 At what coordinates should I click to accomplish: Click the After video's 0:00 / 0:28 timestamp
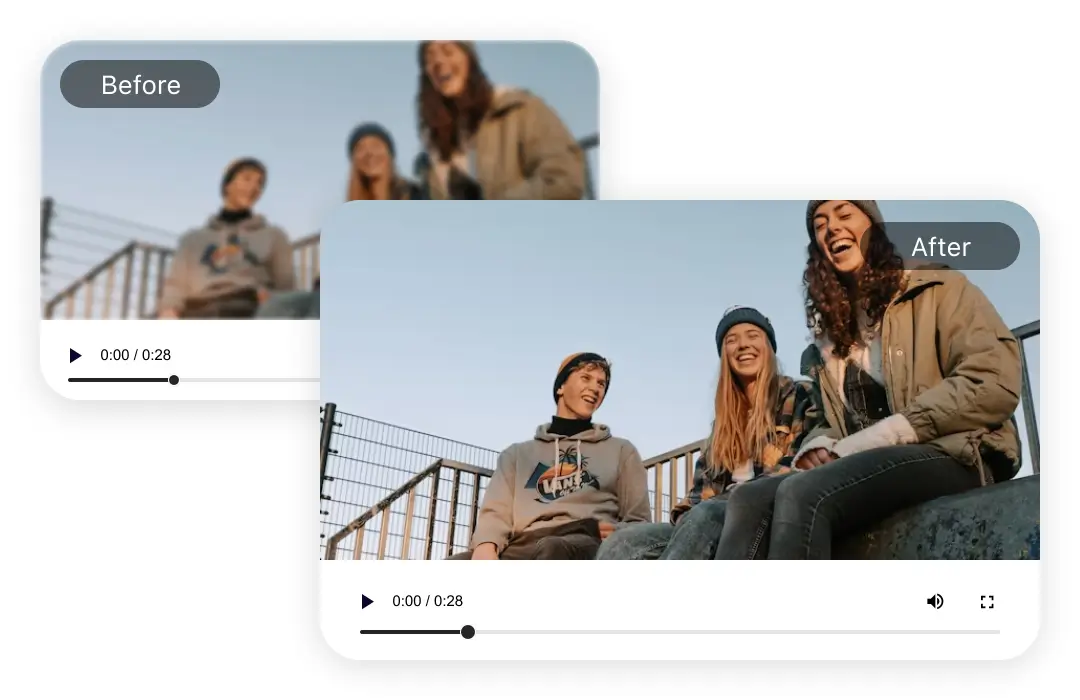click(x=427, y=601)
